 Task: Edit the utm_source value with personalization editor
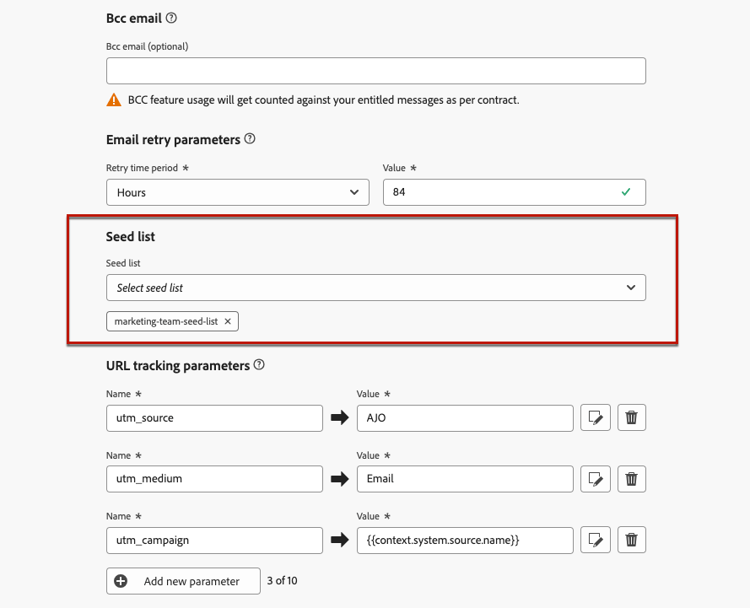click(x=595, y=418)
